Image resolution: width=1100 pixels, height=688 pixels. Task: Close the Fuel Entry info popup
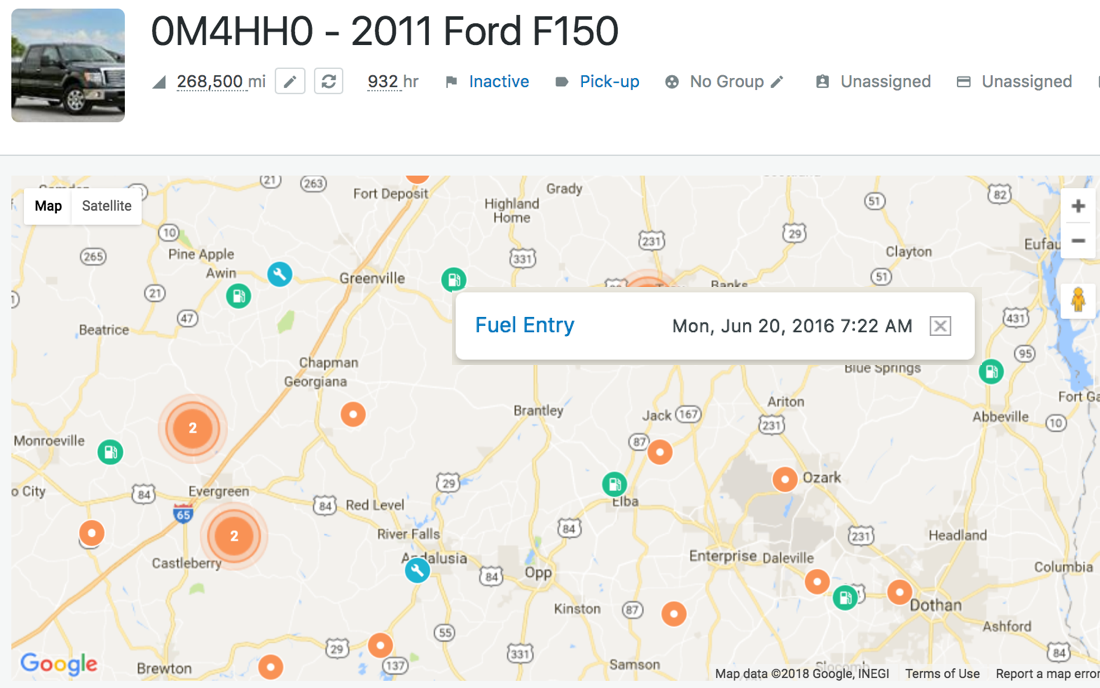(x=940, y=326)
